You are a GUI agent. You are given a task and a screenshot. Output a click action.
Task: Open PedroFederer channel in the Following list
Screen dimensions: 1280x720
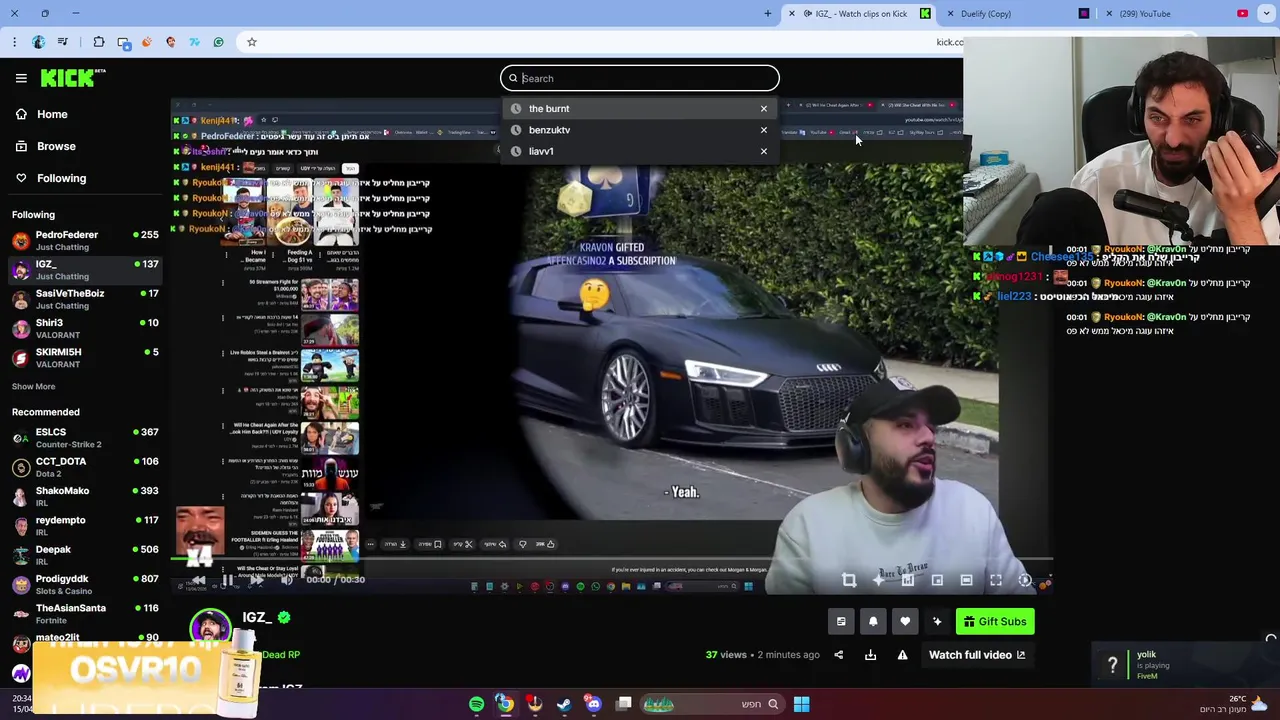pyautogui.click(x=84, y=240)
